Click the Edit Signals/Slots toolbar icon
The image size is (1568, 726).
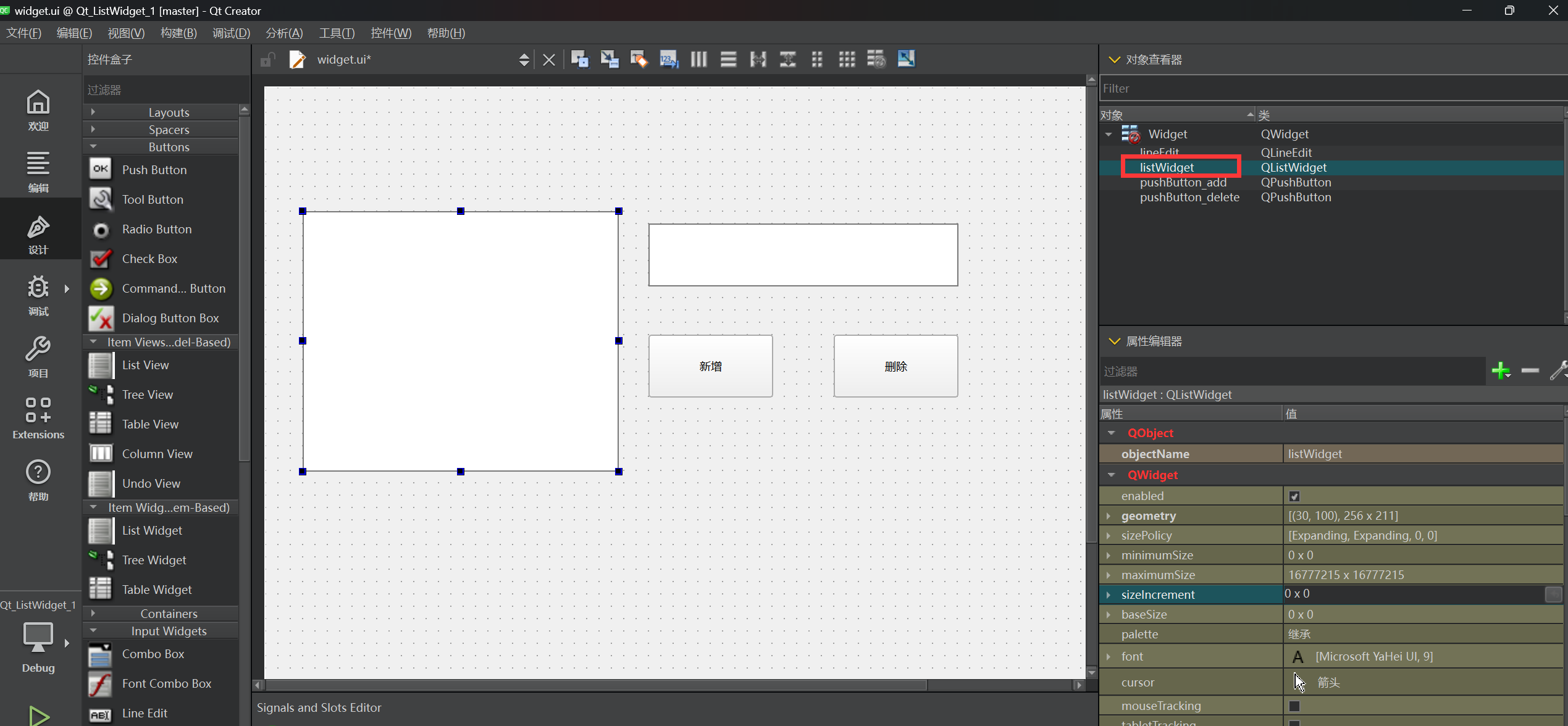[x=610, y=59]
